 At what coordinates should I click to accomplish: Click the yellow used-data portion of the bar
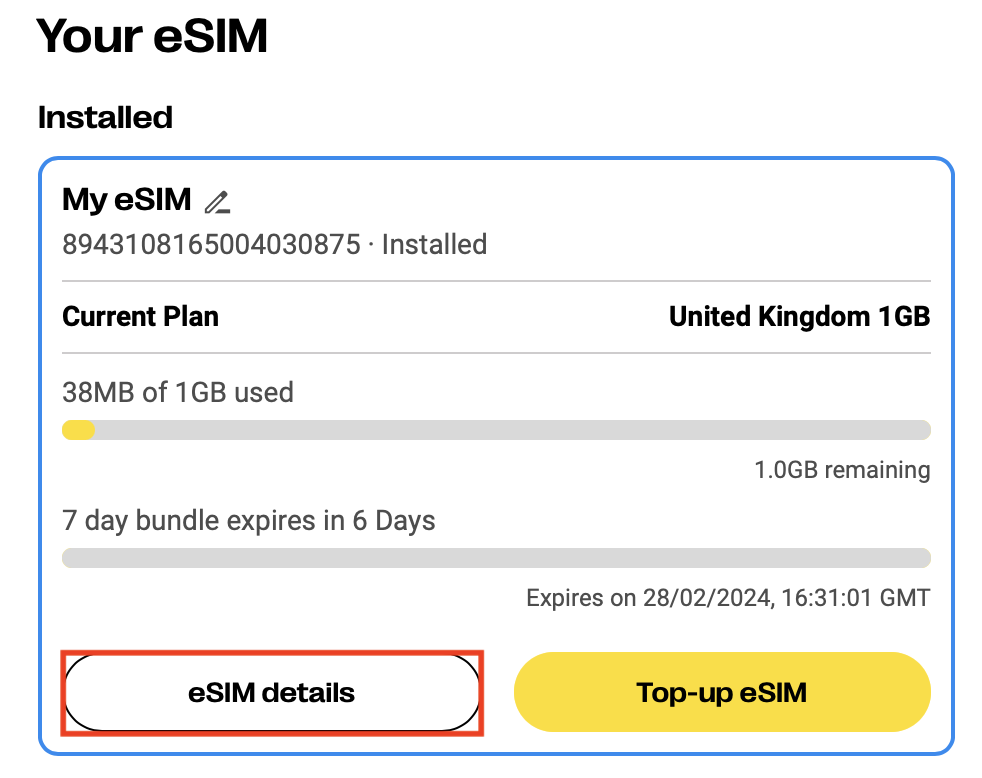point(78,430)
